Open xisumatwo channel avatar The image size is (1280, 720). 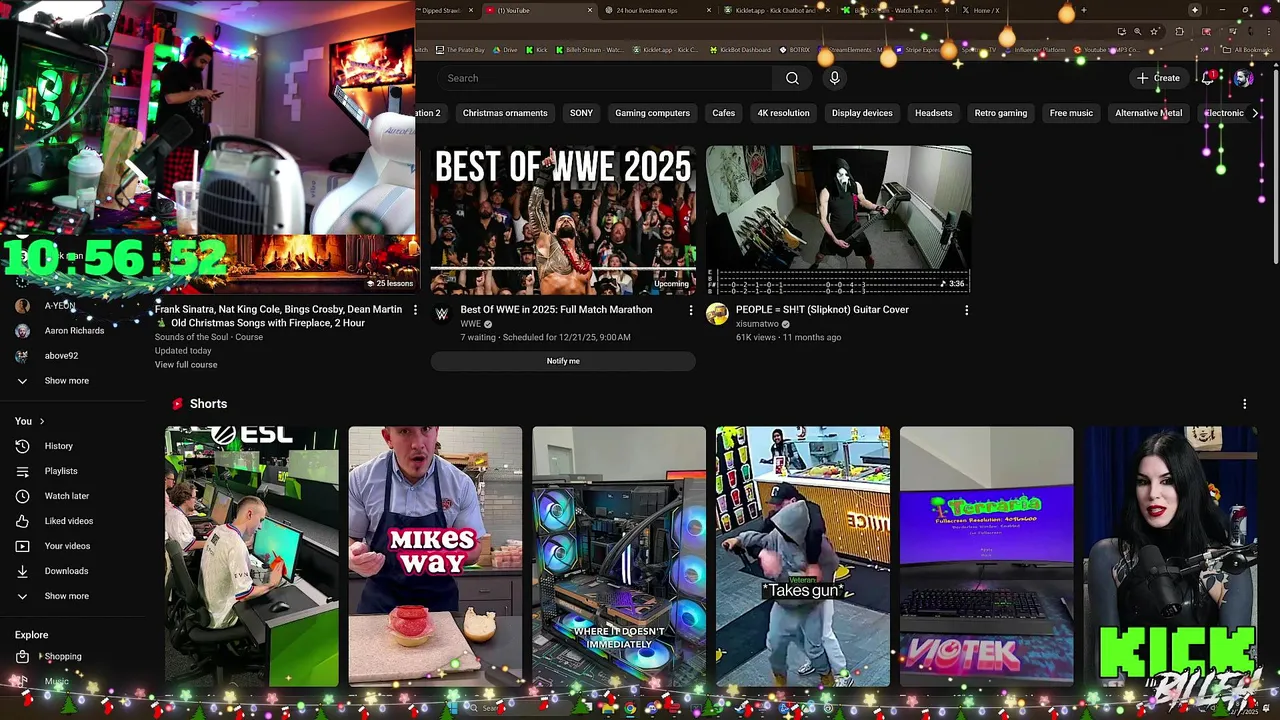point(717,315)
